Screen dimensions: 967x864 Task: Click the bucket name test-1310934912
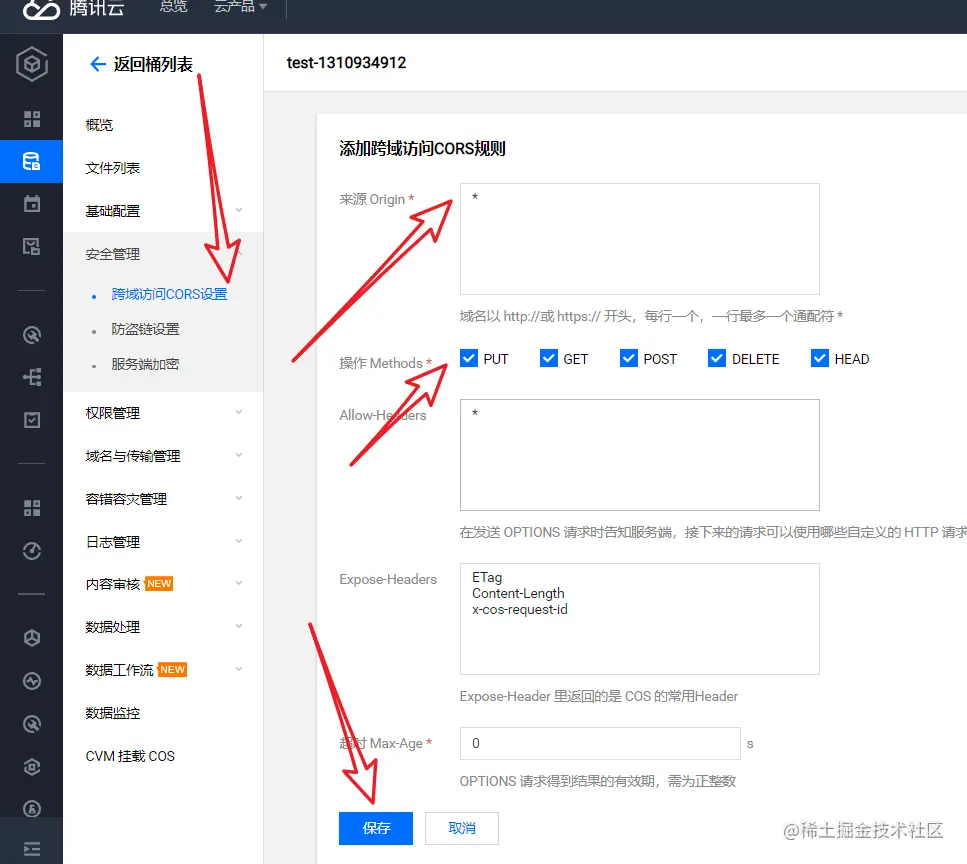pos(347,63)
